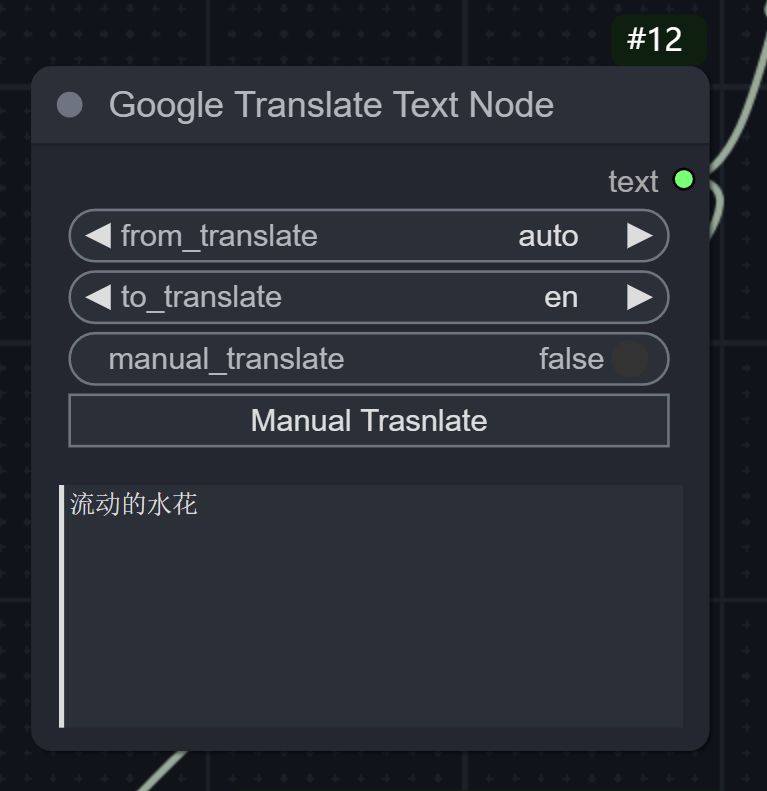Click the manual_translate label
The width and height of the screenshot is (767, 791).
226,359
